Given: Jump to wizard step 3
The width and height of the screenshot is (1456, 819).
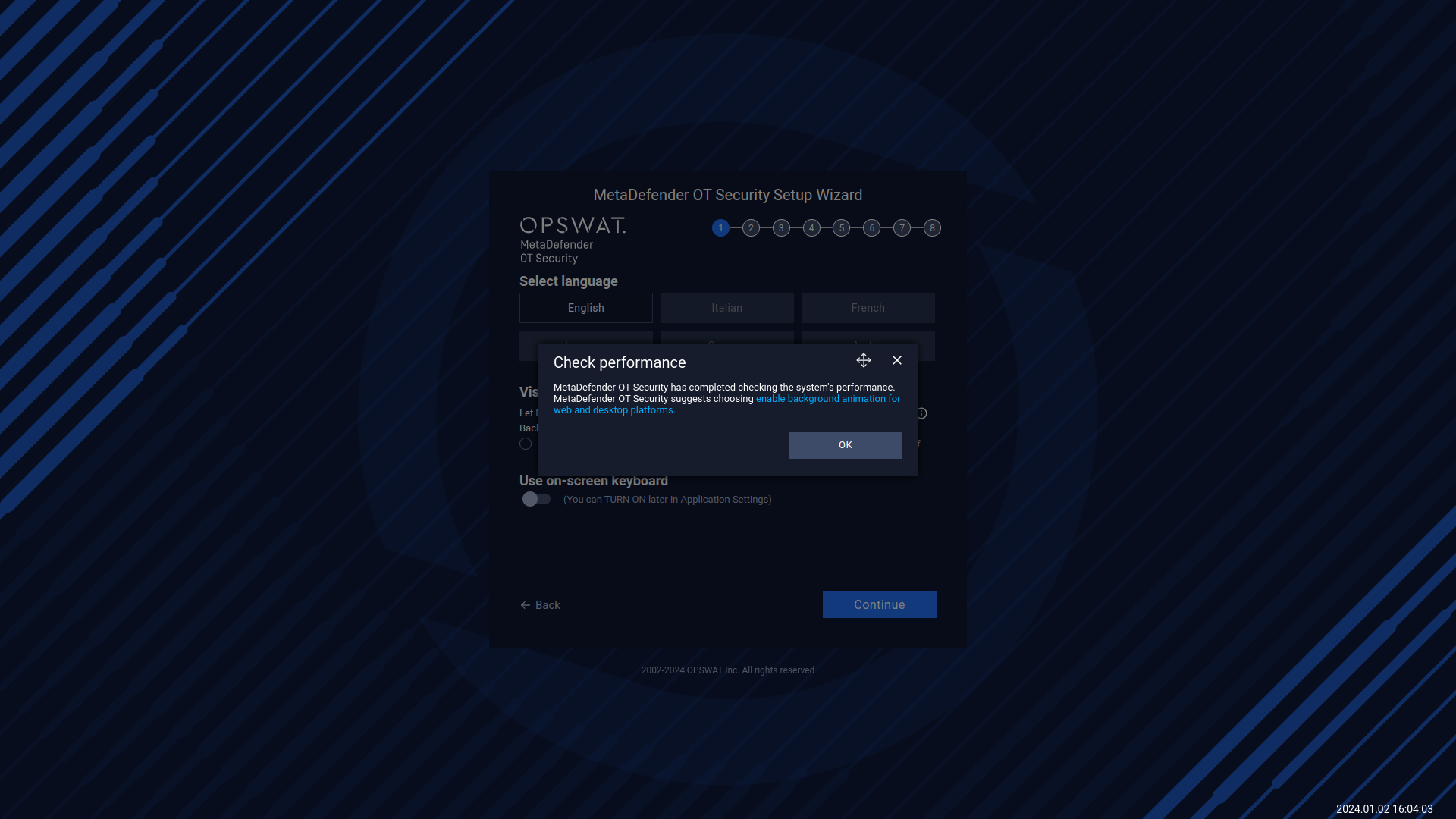Looking at the screenshot, I should point(781,228).
